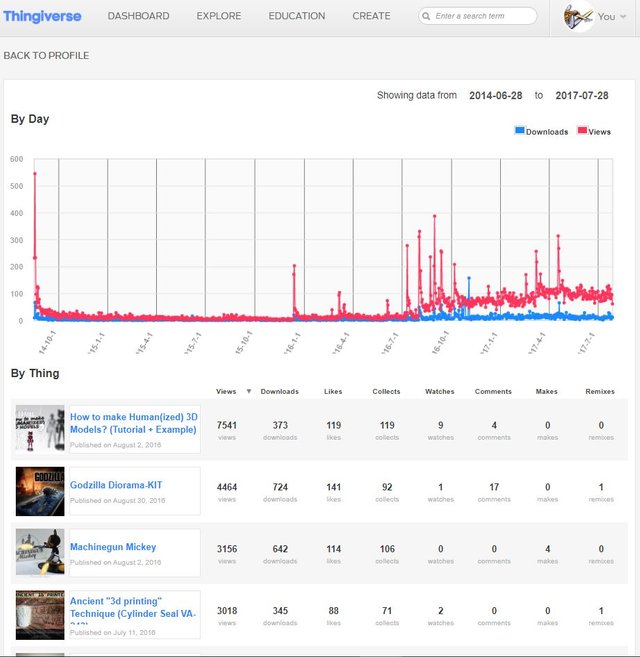Click the 4464 views value
640x657 pixels.
click(227, 487)
